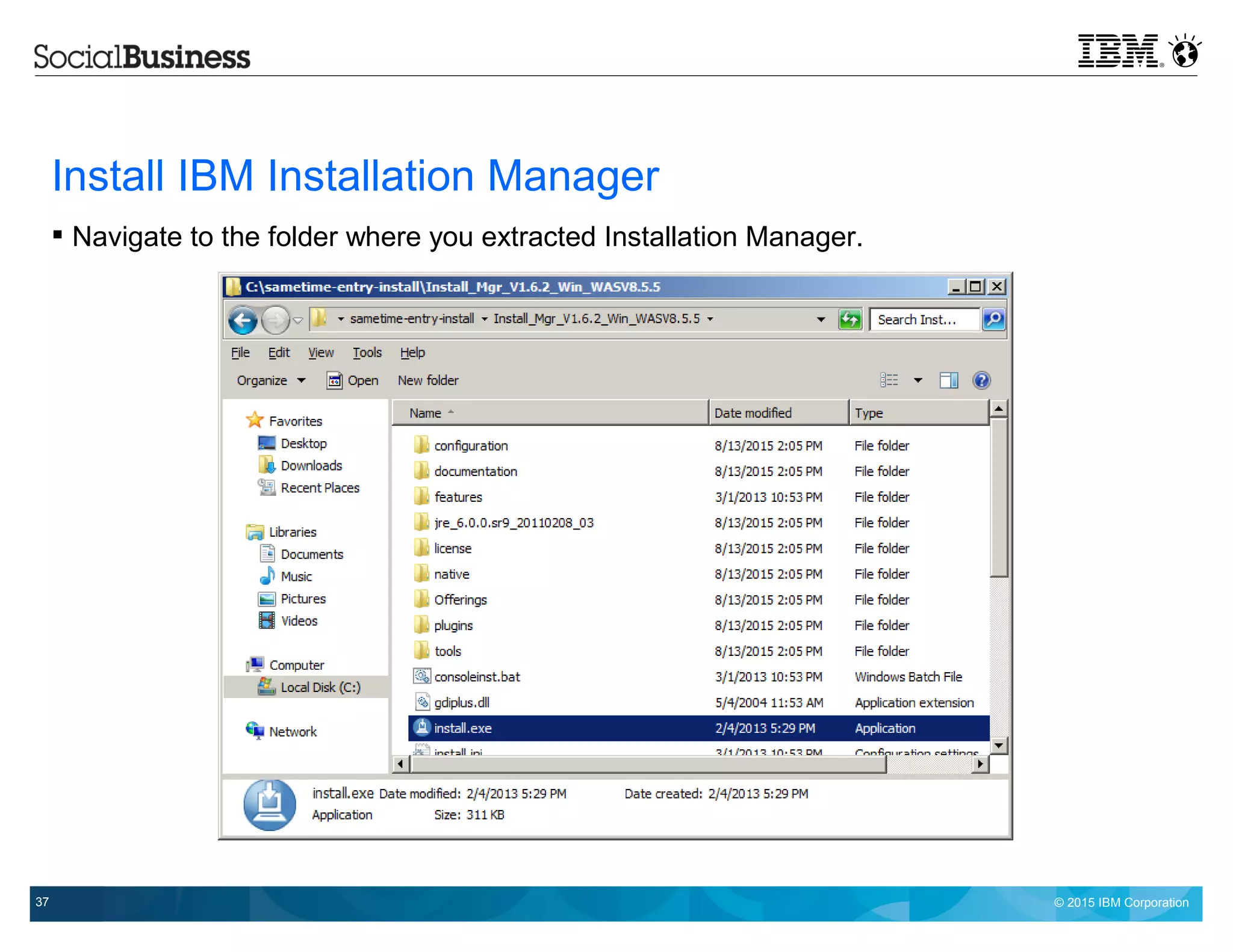1233x952 pixels.
Task: Click the horizontal scrollbar thumb
Action: click(x=648, y=764)
